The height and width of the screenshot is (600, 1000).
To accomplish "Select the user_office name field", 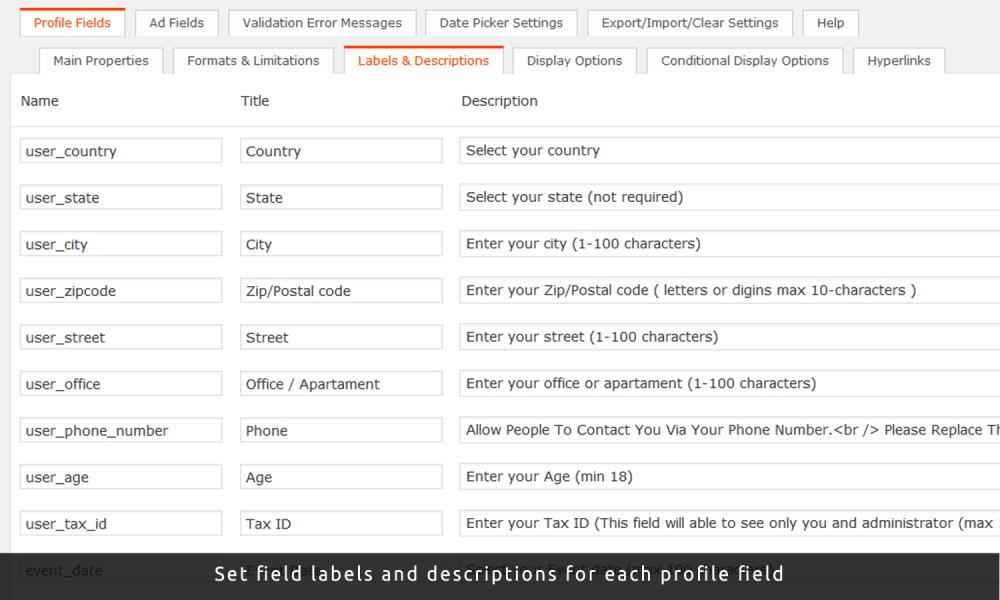I will [x=120, y=383].
